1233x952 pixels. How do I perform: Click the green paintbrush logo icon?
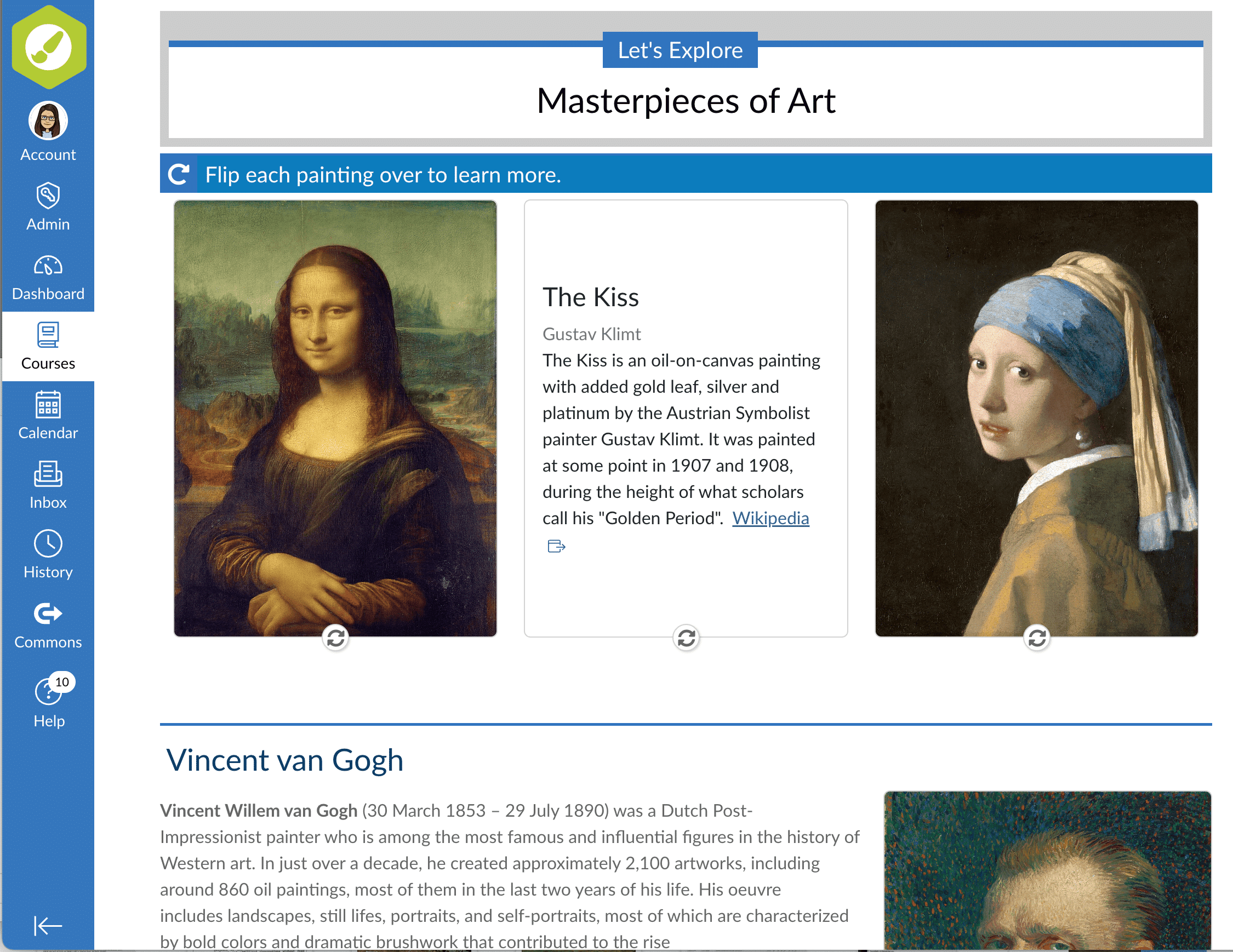click(x=49, y=47)
